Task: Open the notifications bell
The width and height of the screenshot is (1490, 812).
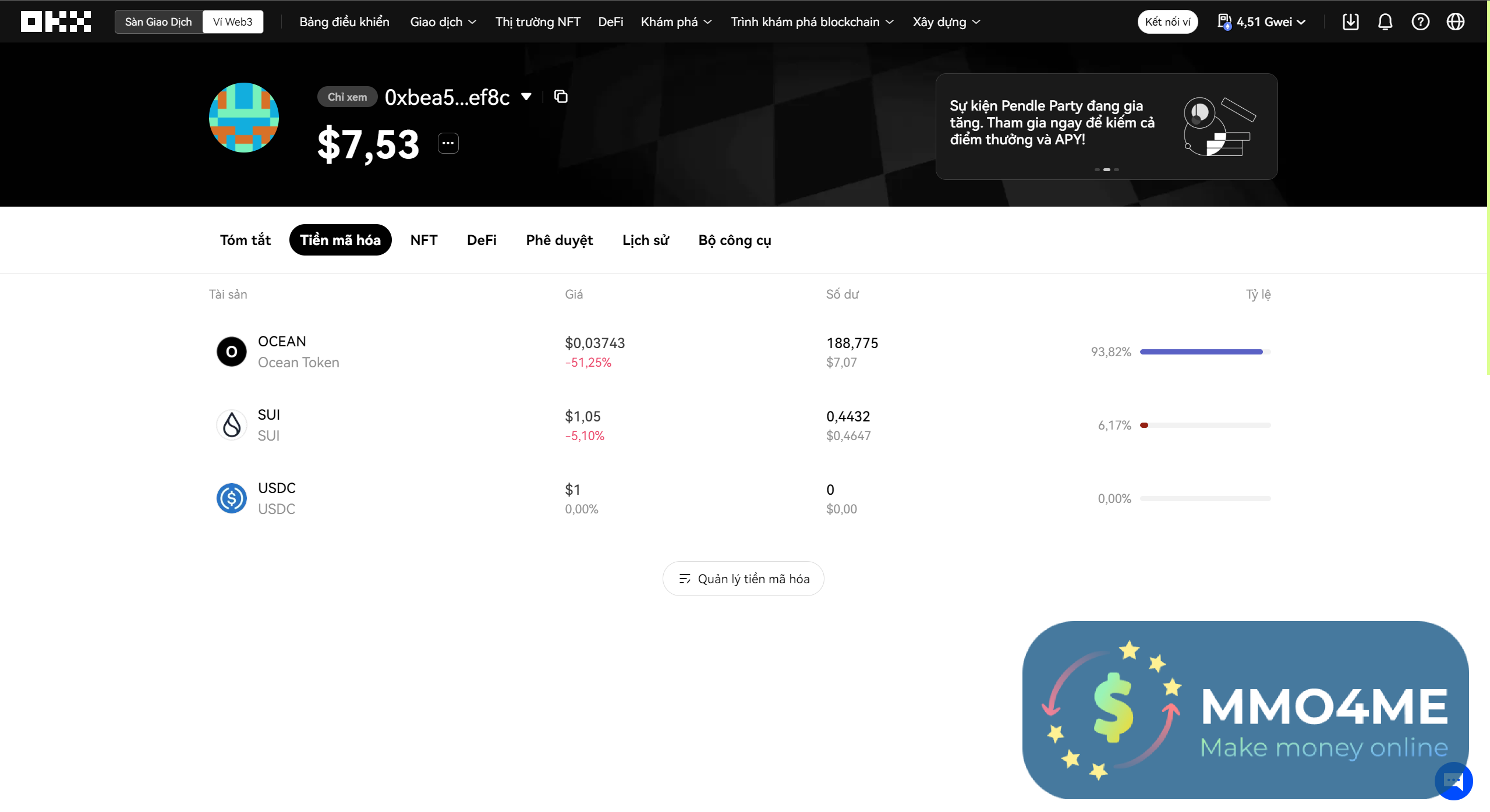Action: point(1385,22)
